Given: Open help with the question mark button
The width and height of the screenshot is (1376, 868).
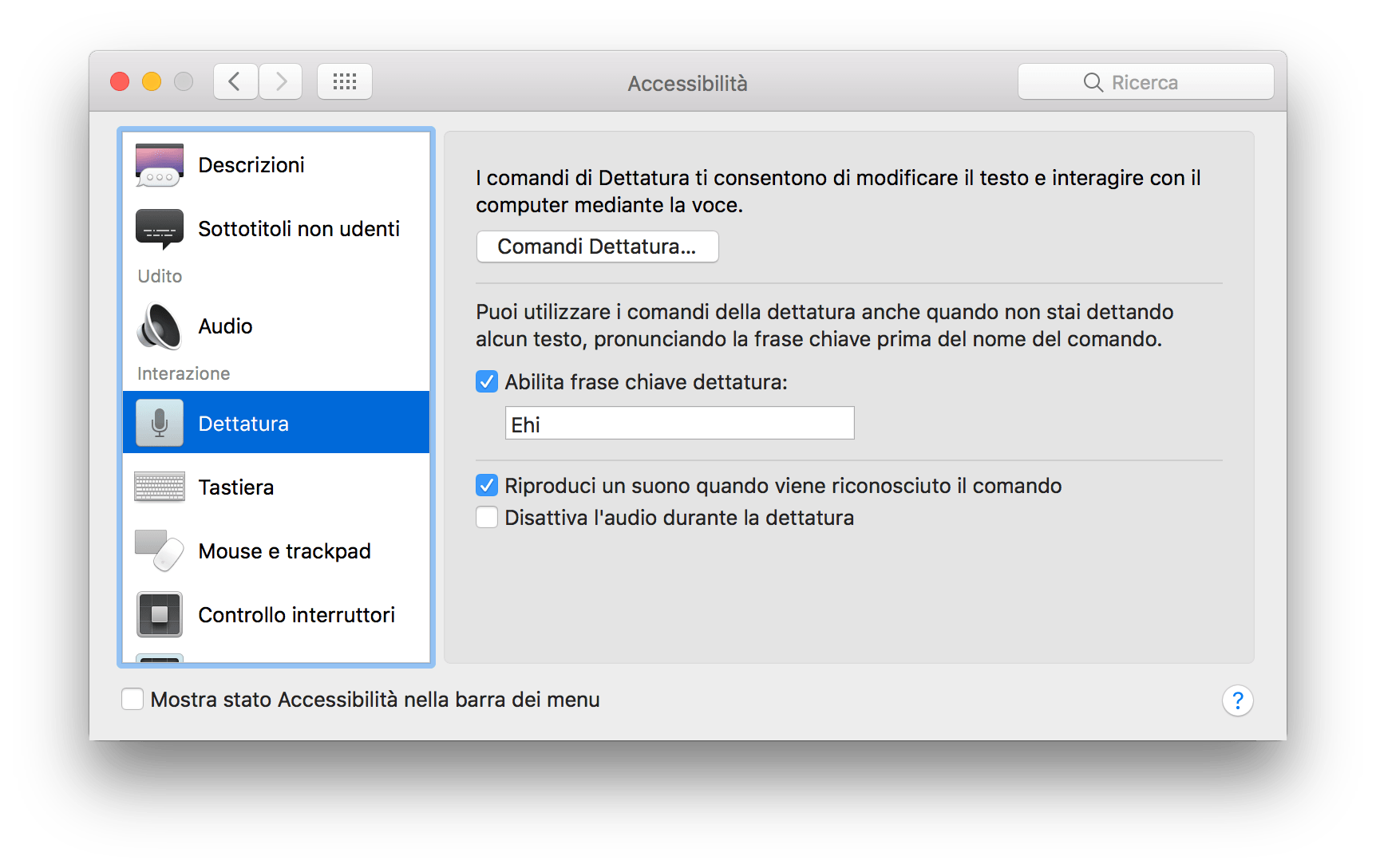Looking at the screenshot, I should click(1238, 700).
